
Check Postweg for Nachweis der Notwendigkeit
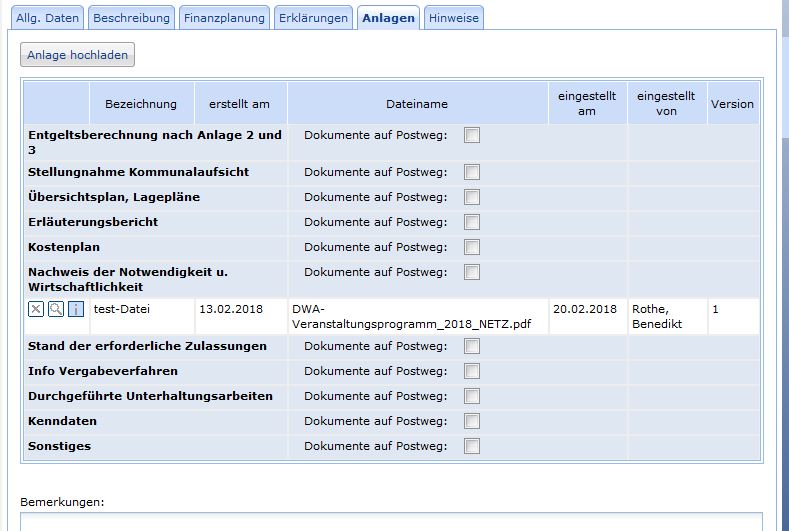click(472, 272)
